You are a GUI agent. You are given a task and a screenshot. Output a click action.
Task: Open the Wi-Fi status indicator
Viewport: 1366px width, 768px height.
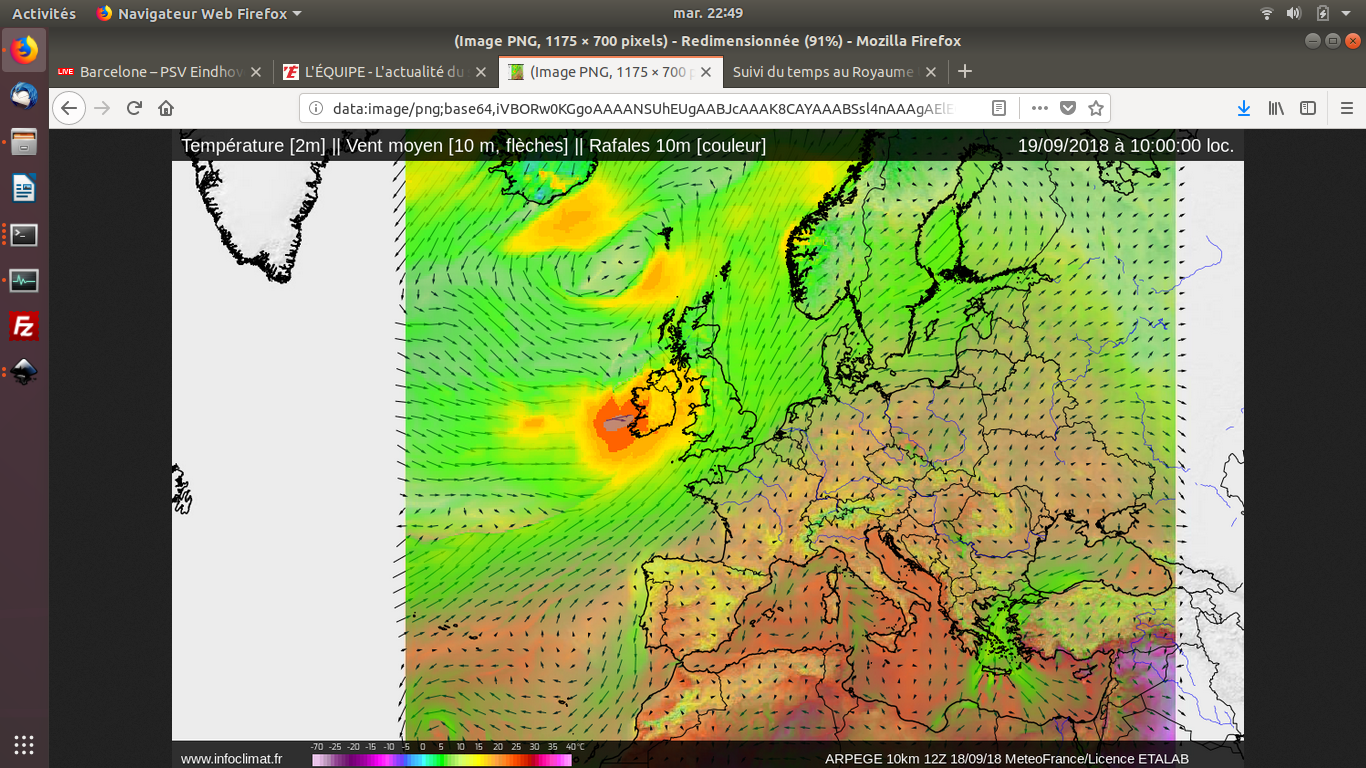pyautogui.click(x=1267, y=14)
